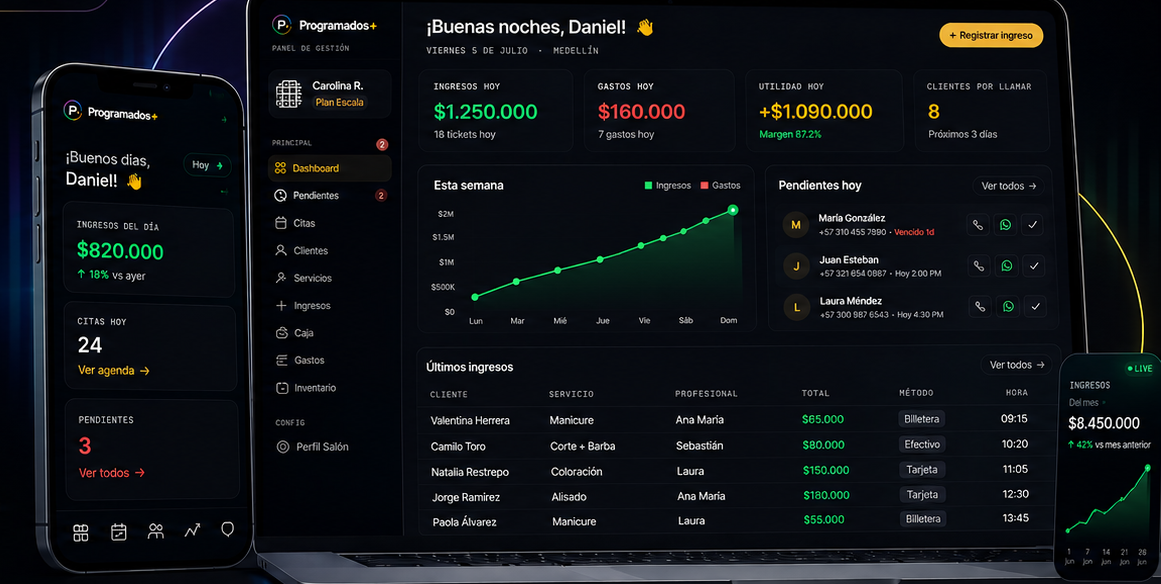Viewport: 1161px width, 584px height.
Task: Click Vencido 1d label
Action: click(x=914, y=232)
